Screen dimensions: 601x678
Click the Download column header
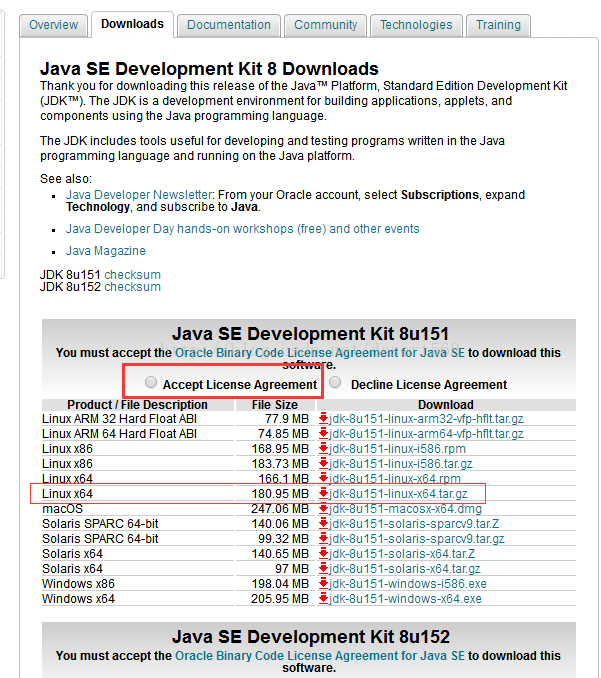[x=446, y=405]
